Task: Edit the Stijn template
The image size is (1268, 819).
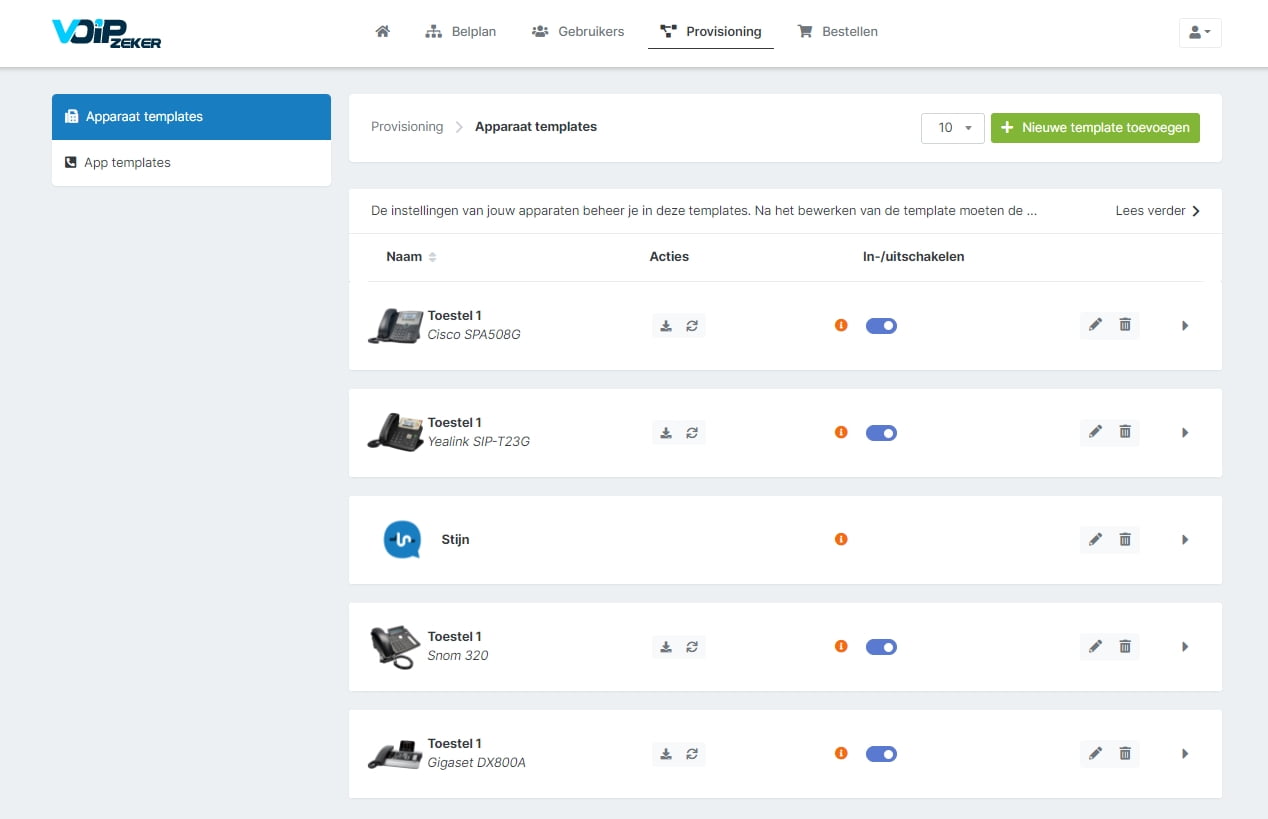Action: point(1095,539)
